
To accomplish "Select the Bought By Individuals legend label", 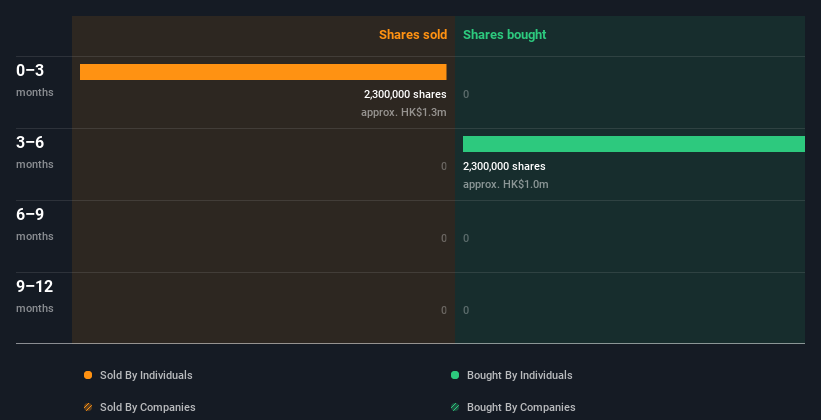I will point(519,375).
